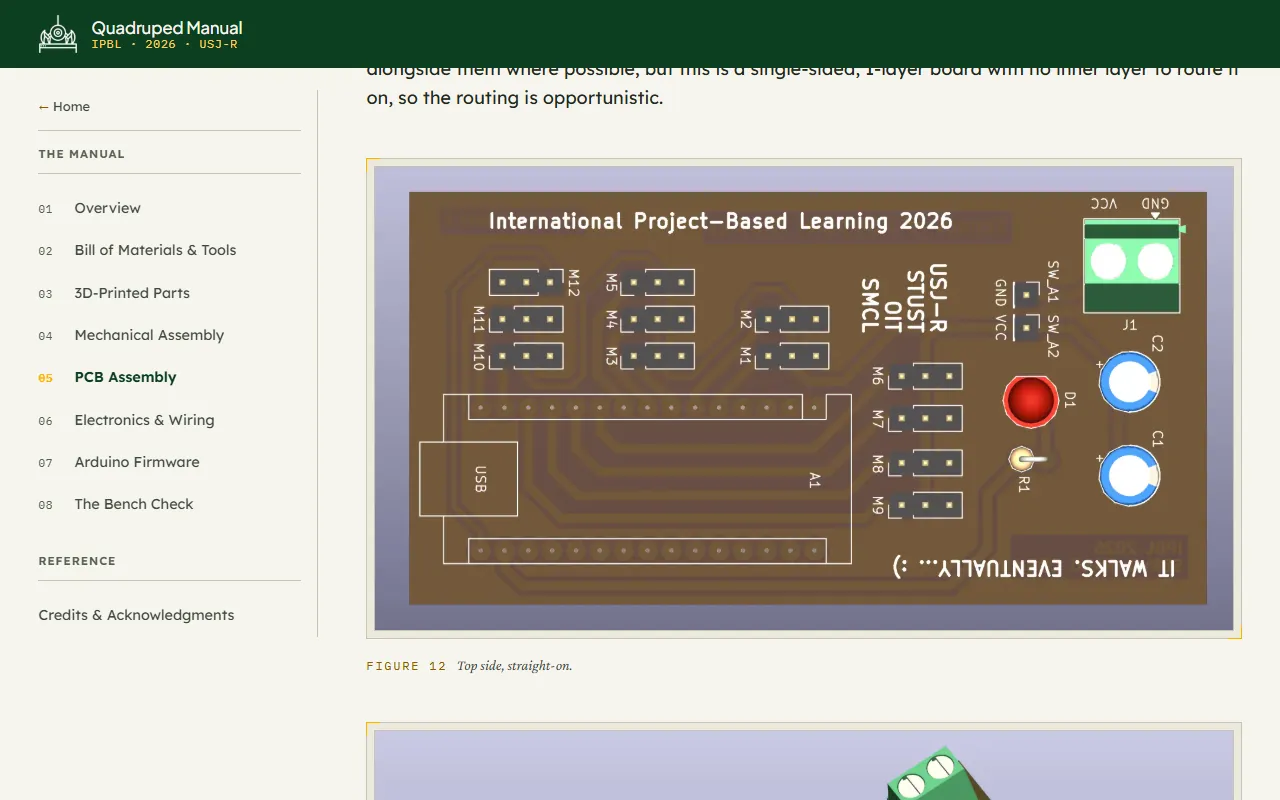Image resolution: width=1280 pixels, height=800 pixels.
Task: Open Credits & Acknowledgments page
Action: tap(136, 615)
